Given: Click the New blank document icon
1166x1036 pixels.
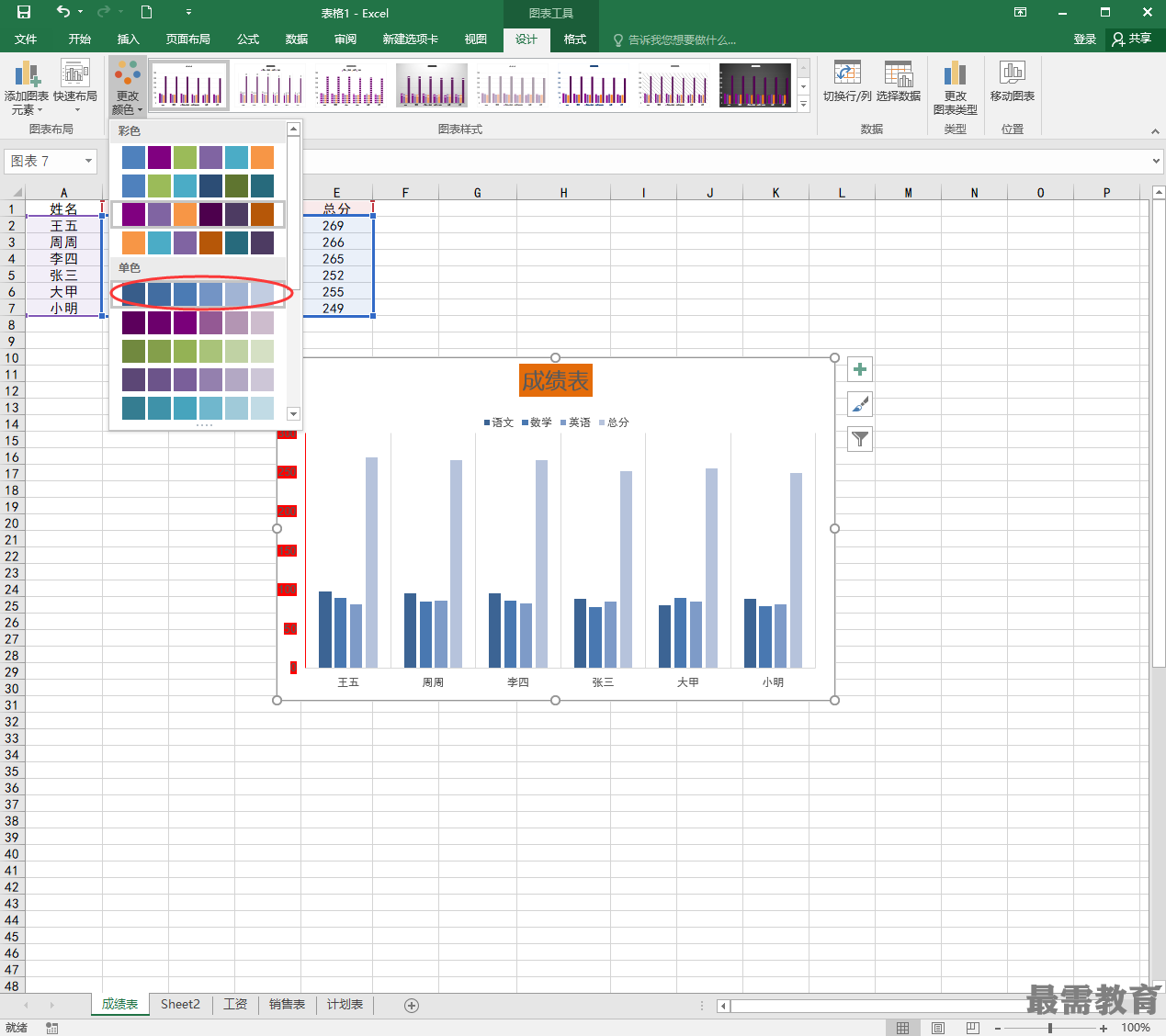Looking at the screenshot, I should (146, 12).
